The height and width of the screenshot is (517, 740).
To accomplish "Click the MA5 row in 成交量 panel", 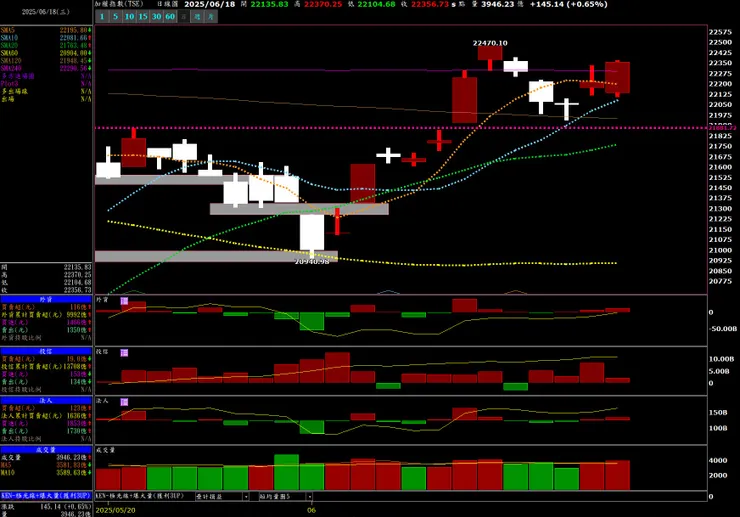I will 46,465.
